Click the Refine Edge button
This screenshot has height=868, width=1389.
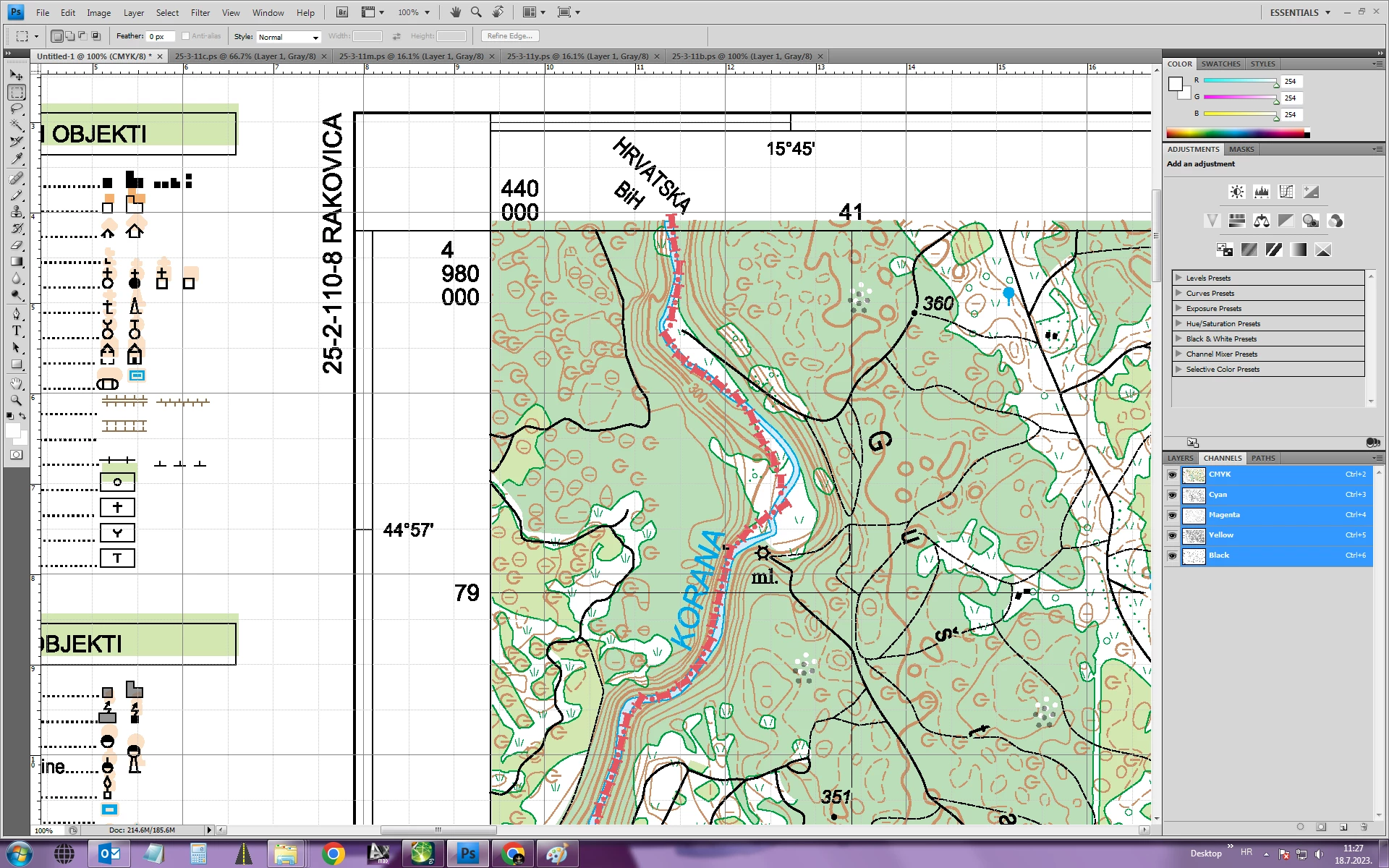(x=510, y=36)
